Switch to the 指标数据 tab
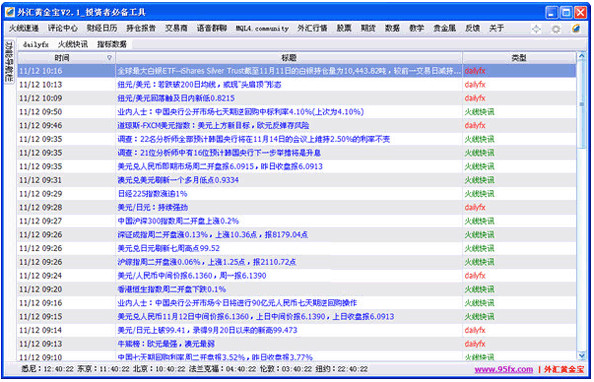 (112, 44)
